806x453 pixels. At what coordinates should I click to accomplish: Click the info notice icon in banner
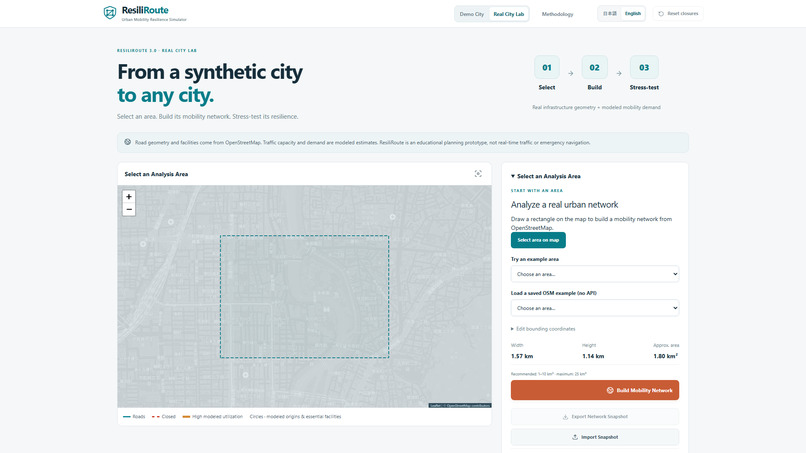tap(127, 142)
